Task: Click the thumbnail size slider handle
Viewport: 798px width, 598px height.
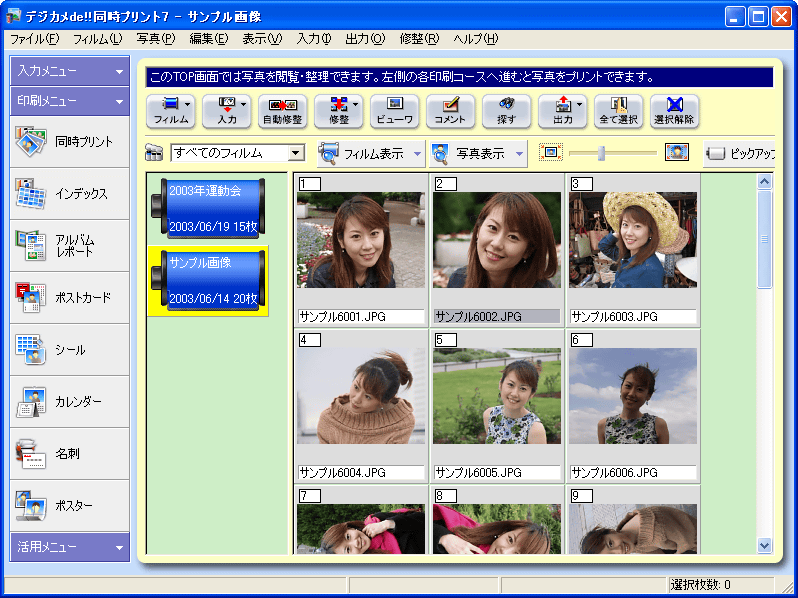Action: coord(601,153)
